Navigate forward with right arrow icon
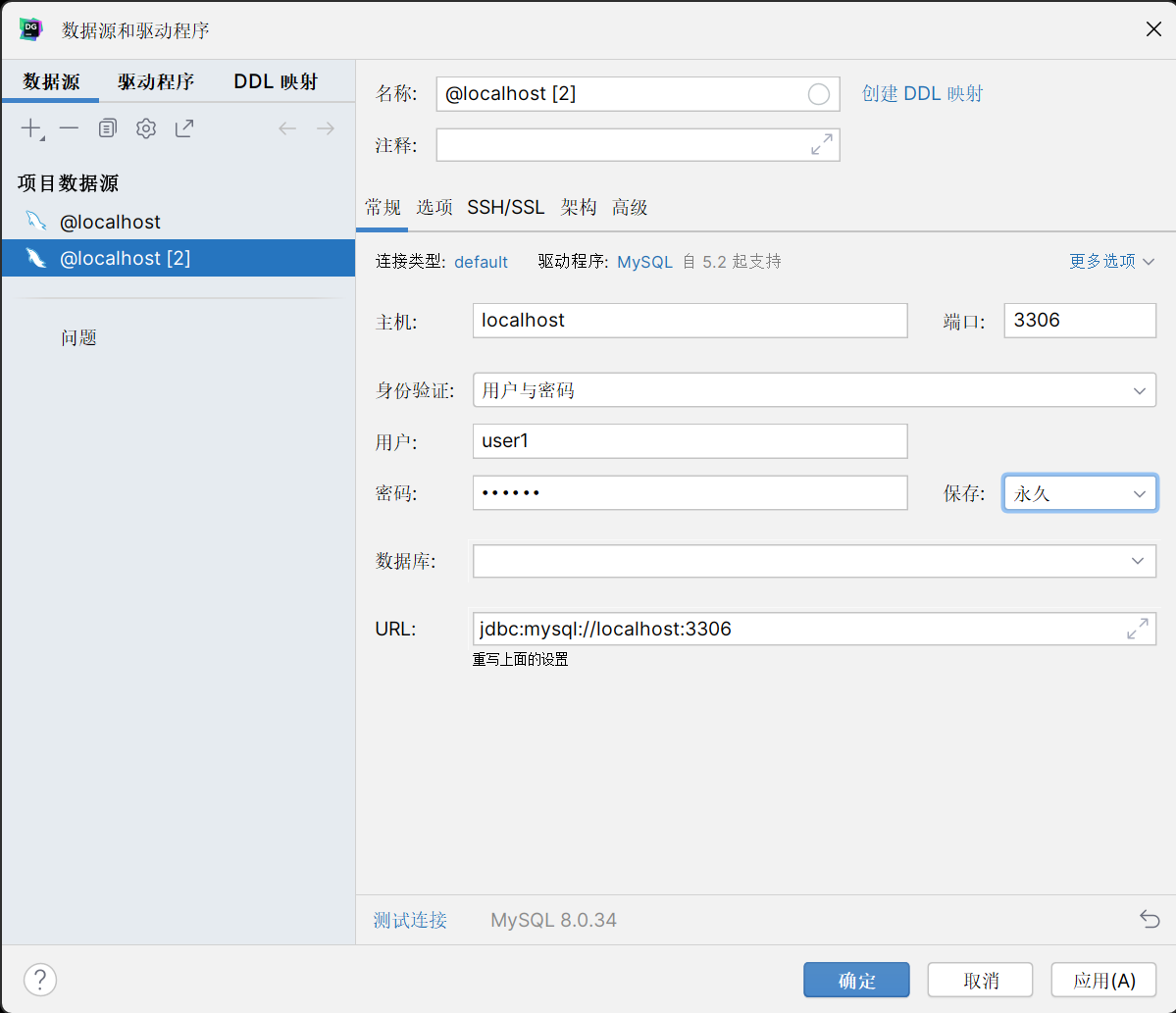Image resolution: width=1176 pixels, height=1013 pixels. pyautogui.click(x=326, y=129)
